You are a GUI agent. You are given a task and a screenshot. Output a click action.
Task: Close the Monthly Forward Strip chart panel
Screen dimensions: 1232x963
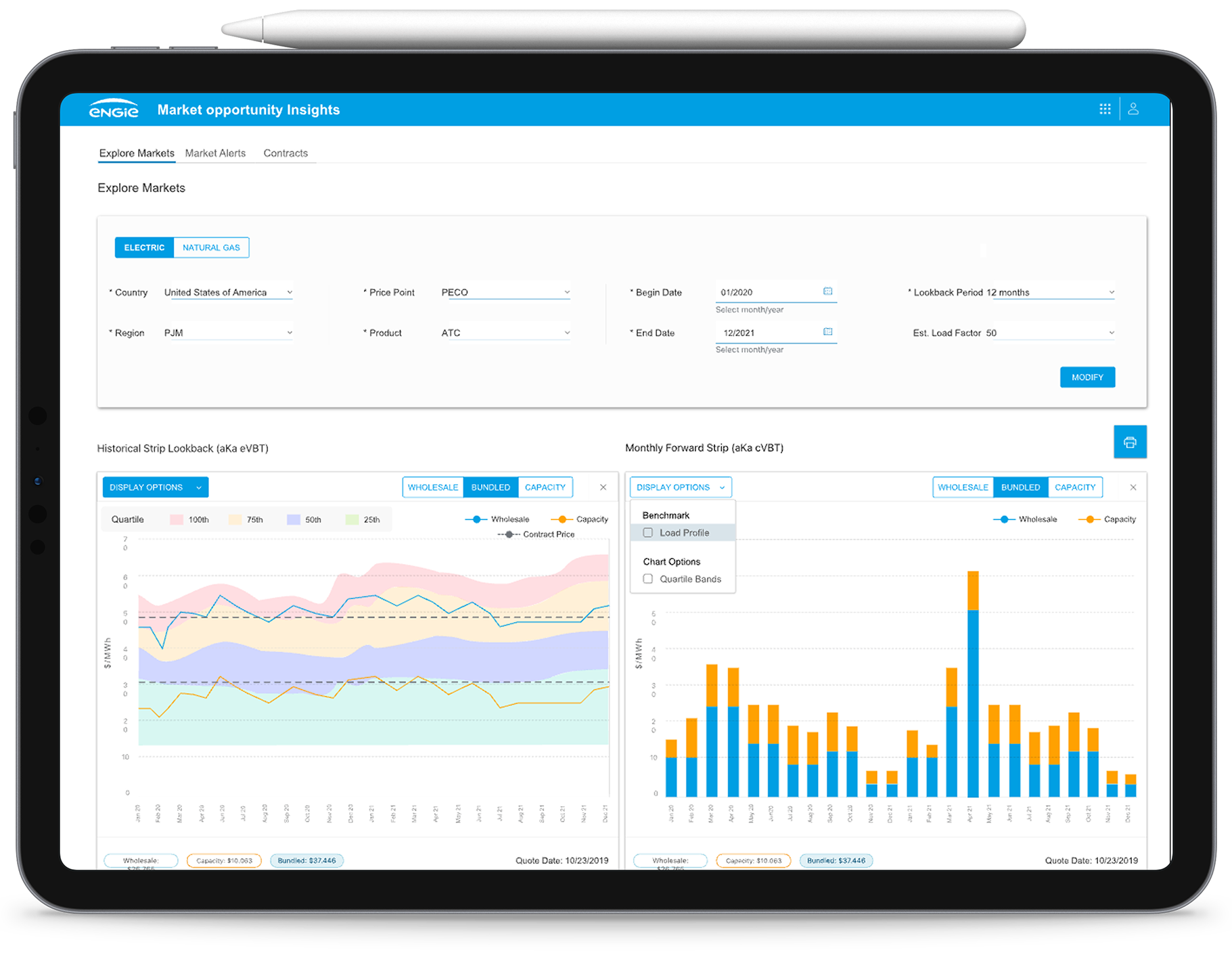tap(1133, 487)
